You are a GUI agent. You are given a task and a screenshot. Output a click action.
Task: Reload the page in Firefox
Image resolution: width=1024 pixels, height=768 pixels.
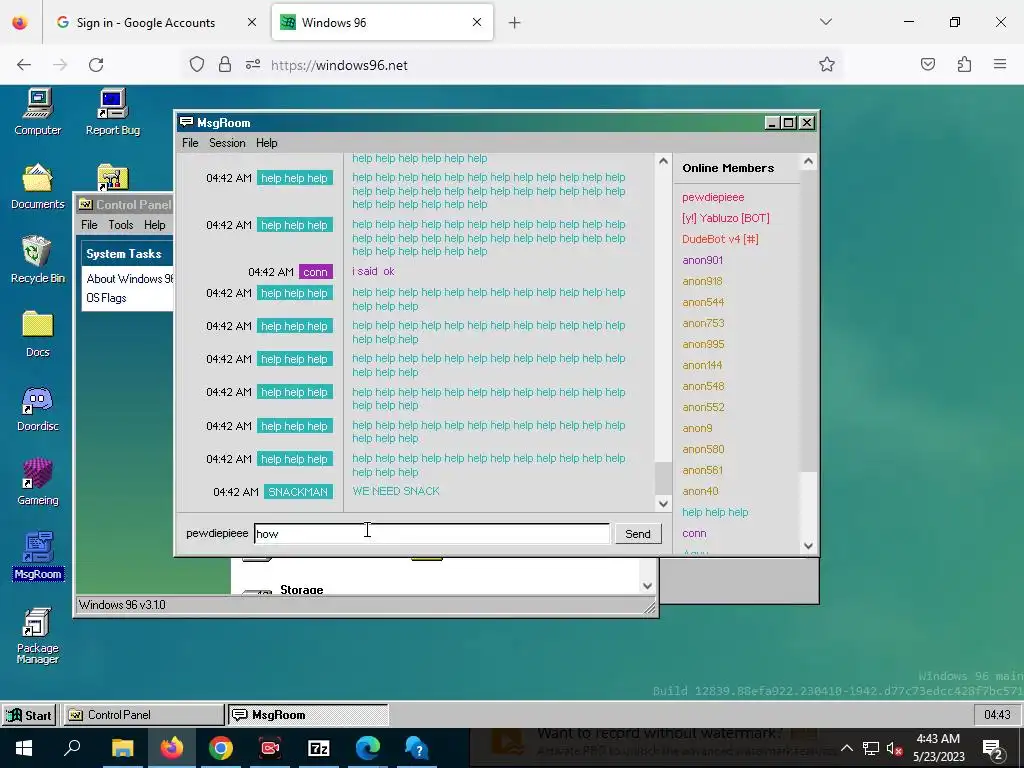(96, 65)
